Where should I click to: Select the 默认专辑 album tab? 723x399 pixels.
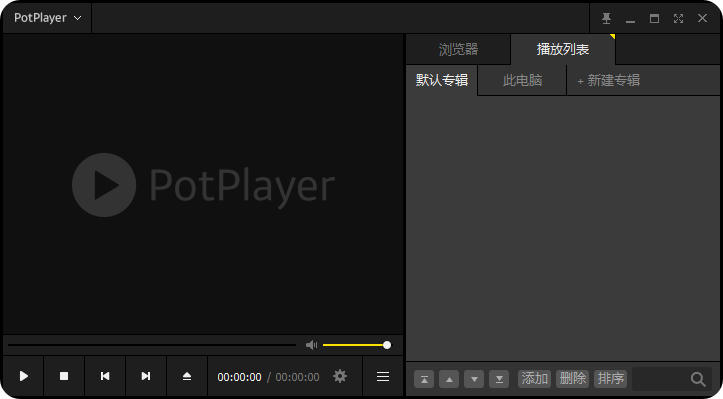[442, 80]
